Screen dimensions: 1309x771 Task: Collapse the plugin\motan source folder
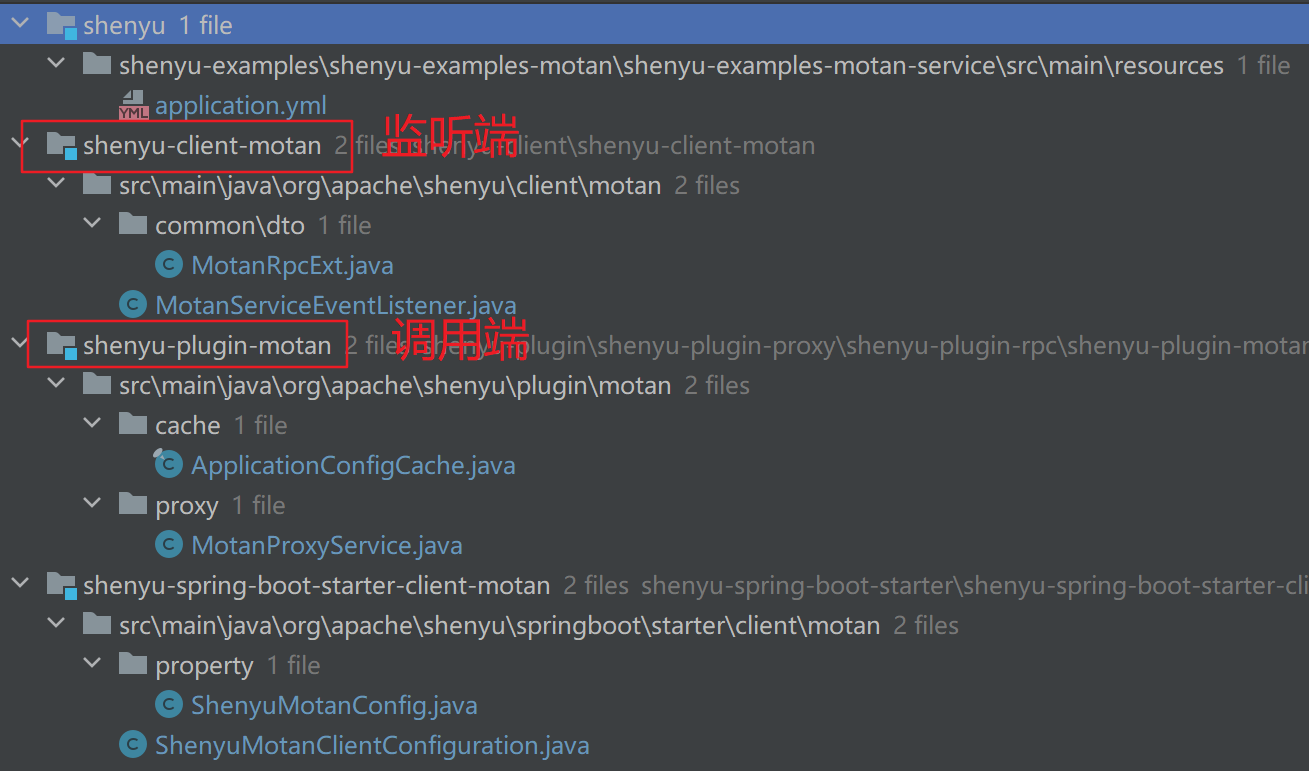coord(56,385)
